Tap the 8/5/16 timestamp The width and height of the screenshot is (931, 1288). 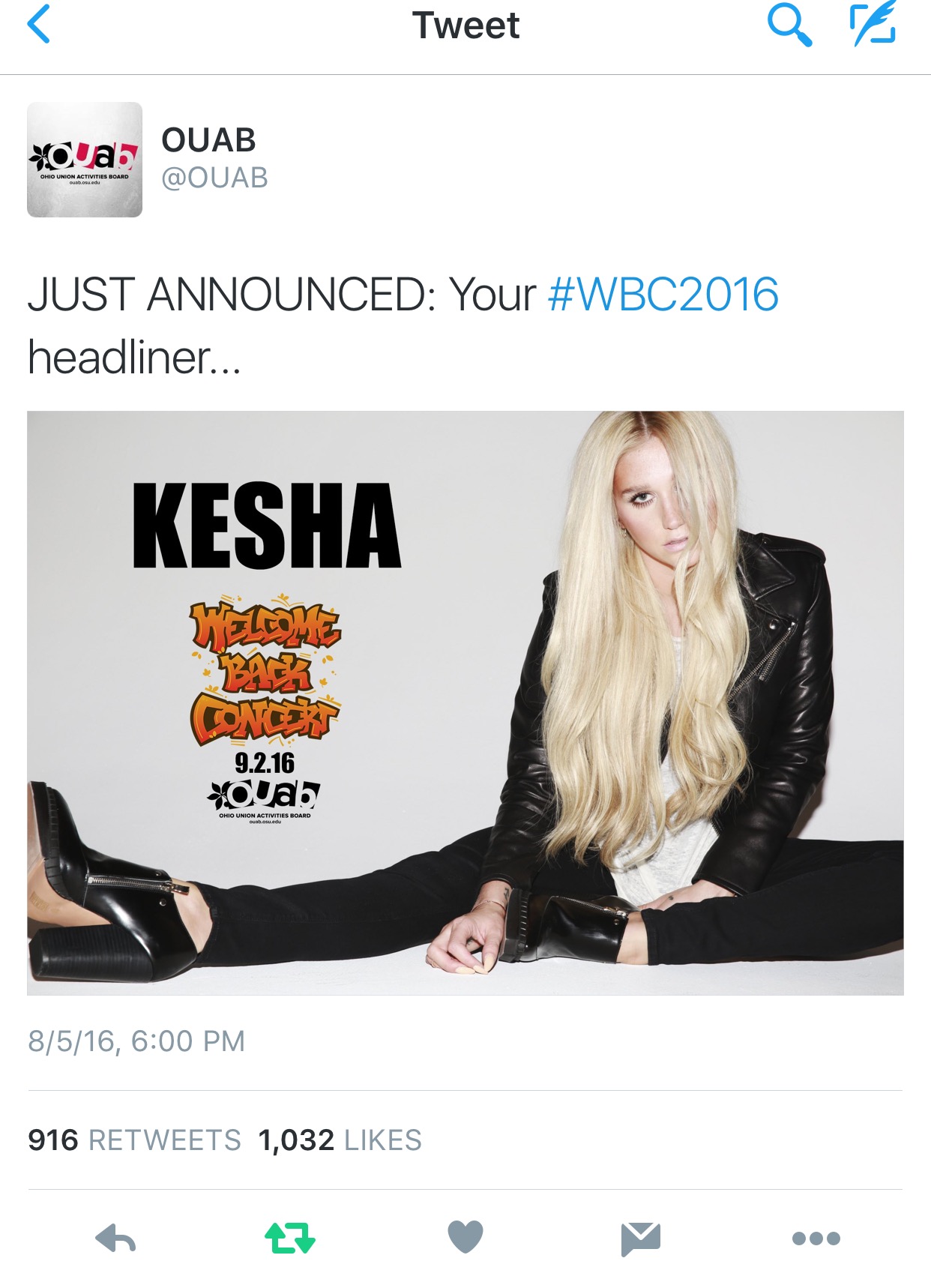pyautogui.click(x=136, y=1041)
